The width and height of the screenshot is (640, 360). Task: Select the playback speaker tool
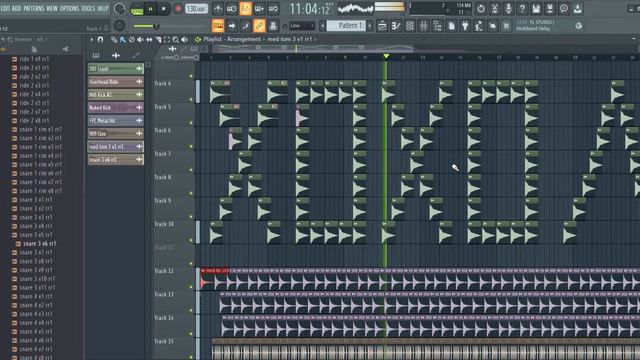click(184, 40)
